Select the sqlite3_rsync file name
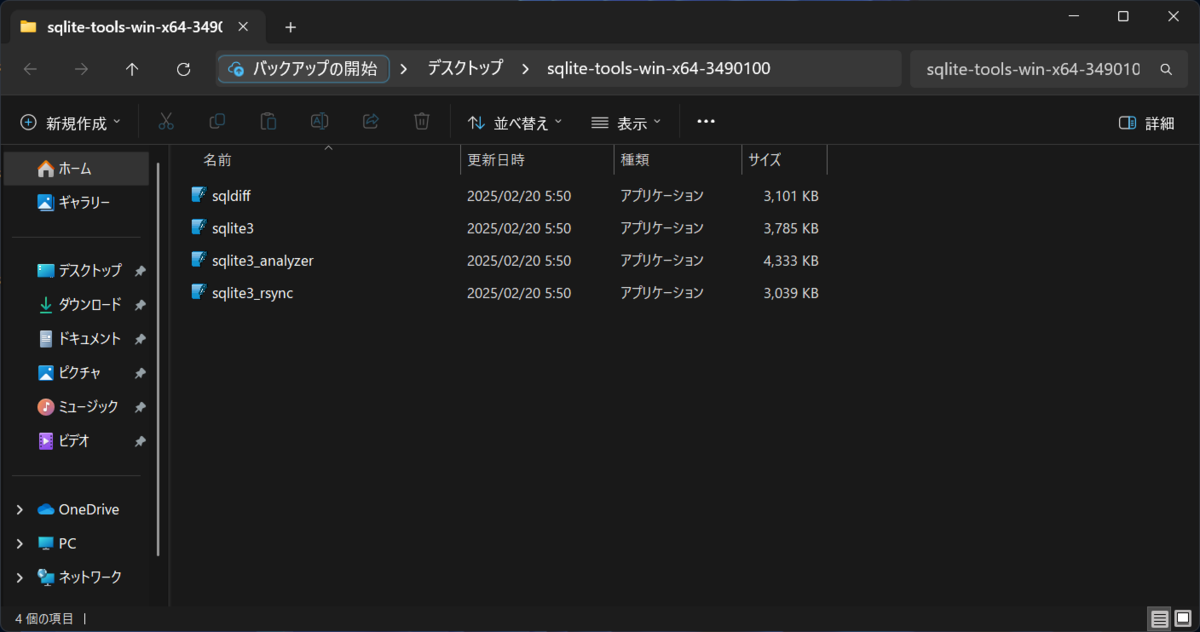 coord(252,293)
